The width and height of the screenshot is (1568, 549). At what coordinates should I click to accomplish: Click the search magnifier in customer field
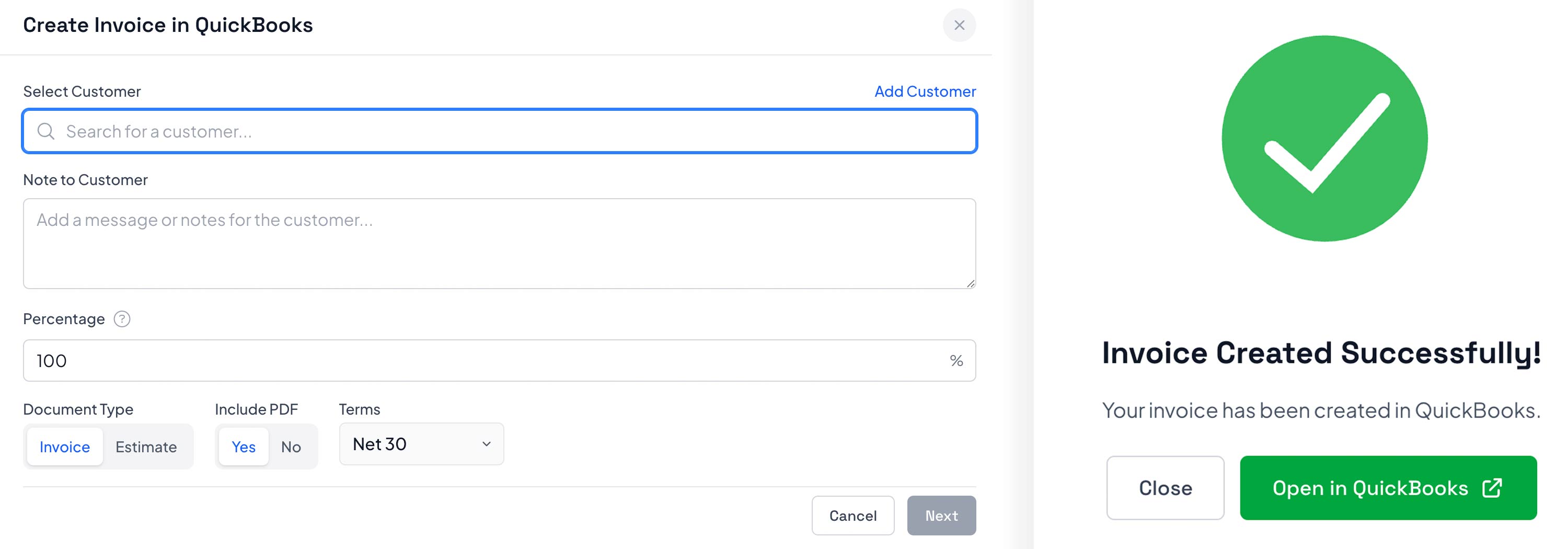pyautogui.click(x=45, y=131)
